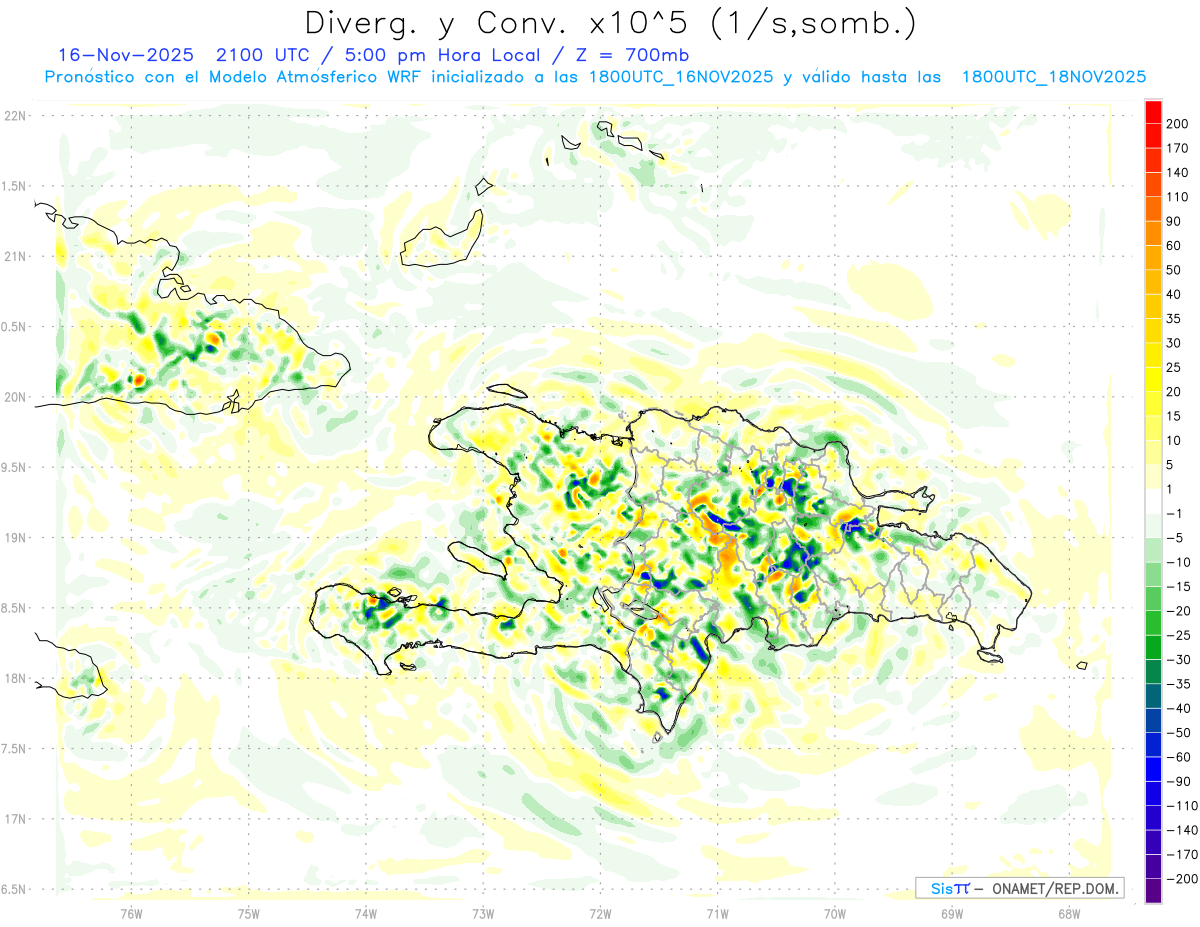This screenshot has height=927, width=1200.
Task: Click the colorbar value 90
Action: coord(1174,221)
